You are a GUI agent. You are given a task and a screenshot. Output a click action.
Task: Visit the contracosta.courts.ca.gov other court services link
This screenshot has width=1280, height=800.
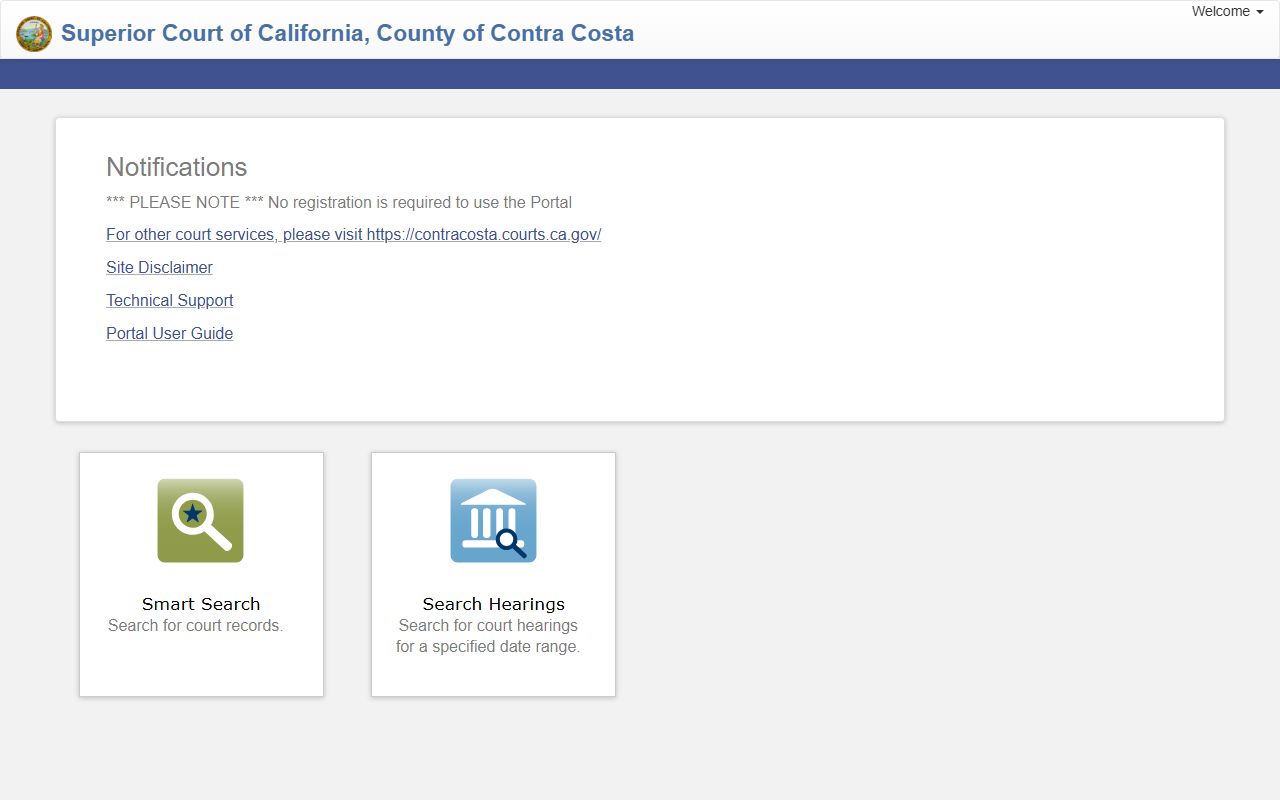[353, 234]
